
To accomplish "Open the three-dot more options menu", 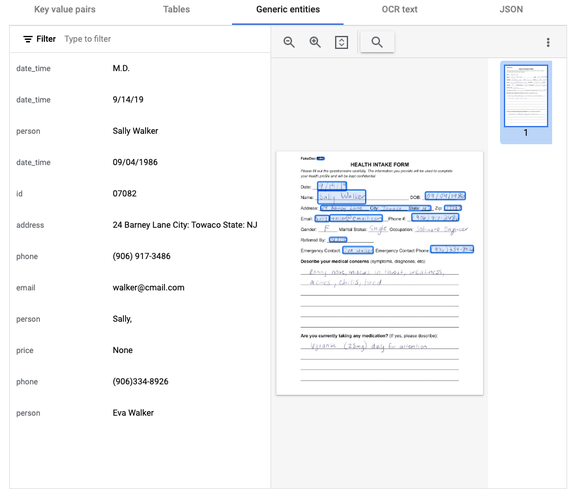I will coord(548,42).
